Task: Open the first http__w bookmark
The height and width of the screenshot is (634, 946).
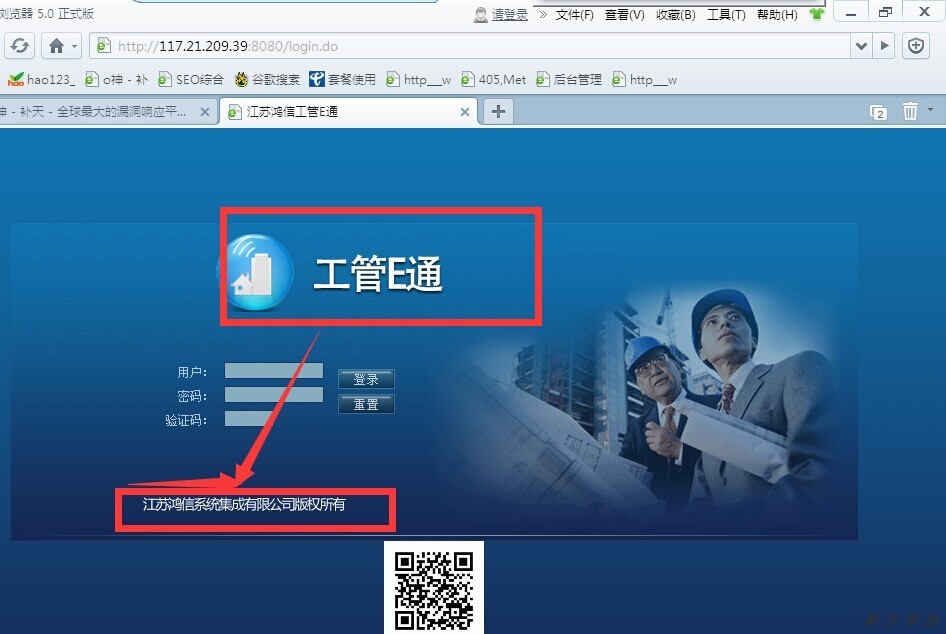Action: [418, 80]
